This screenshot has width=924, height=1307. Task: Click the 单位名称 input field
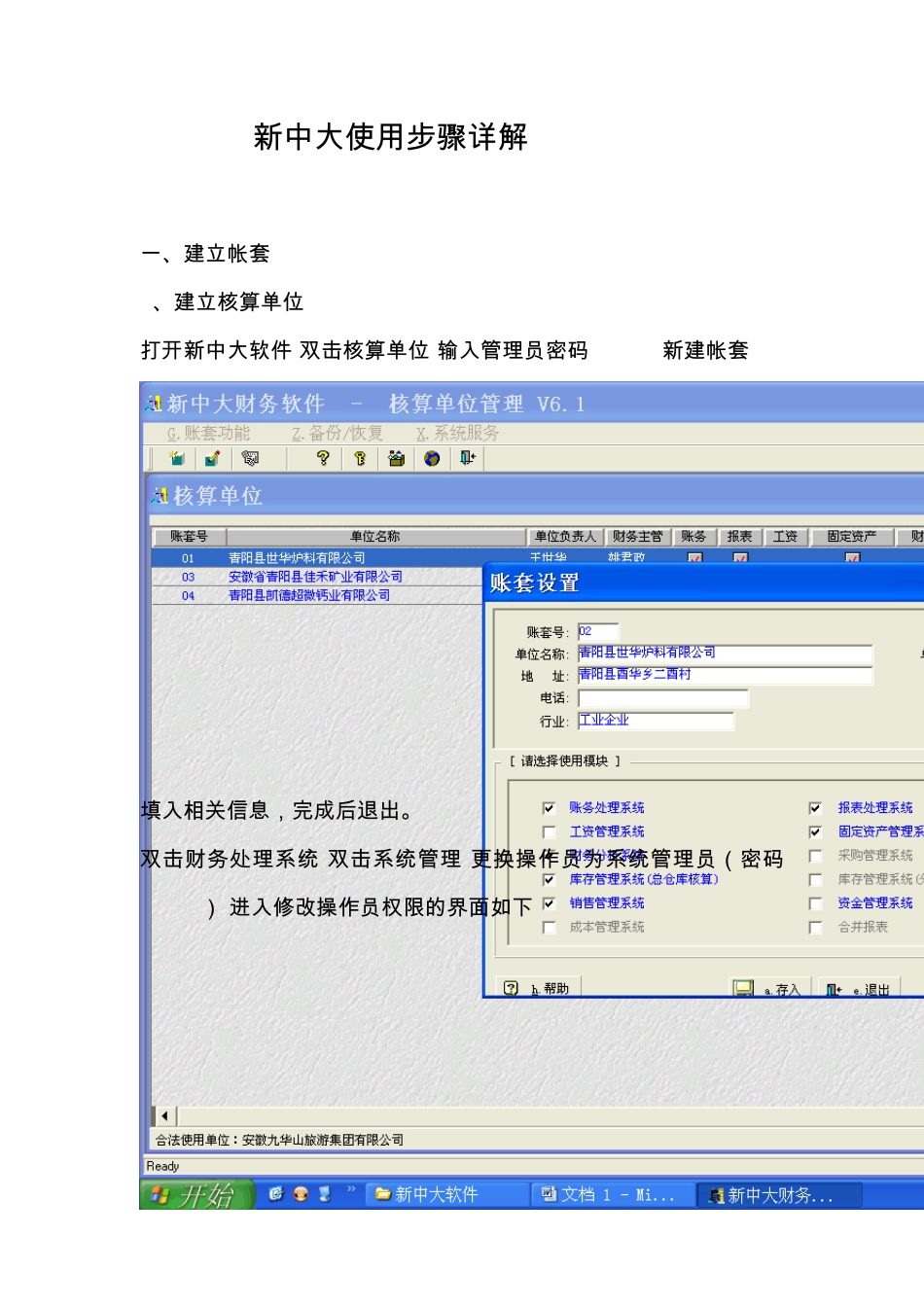726,653
